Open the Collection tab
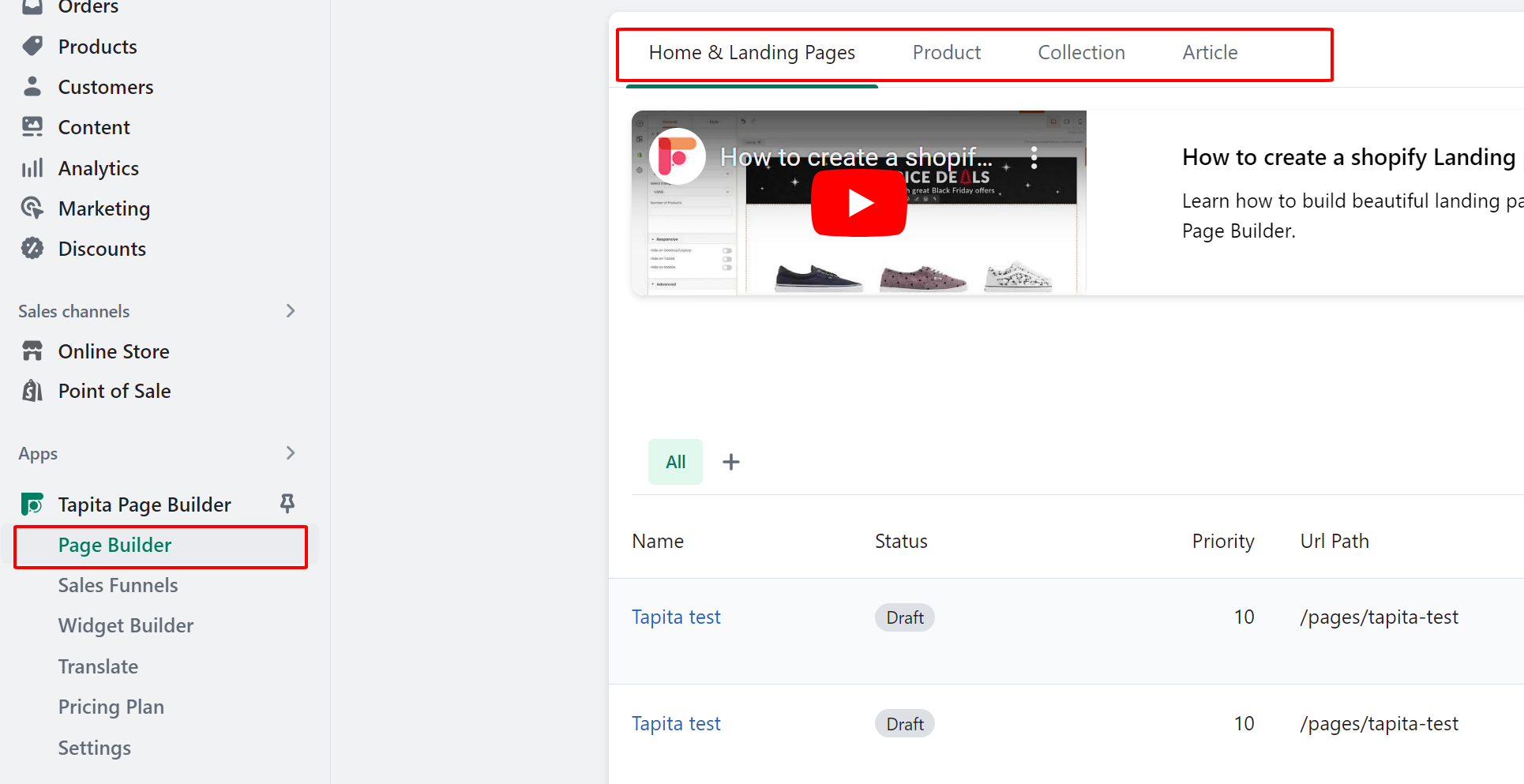 coord(1081,53)
